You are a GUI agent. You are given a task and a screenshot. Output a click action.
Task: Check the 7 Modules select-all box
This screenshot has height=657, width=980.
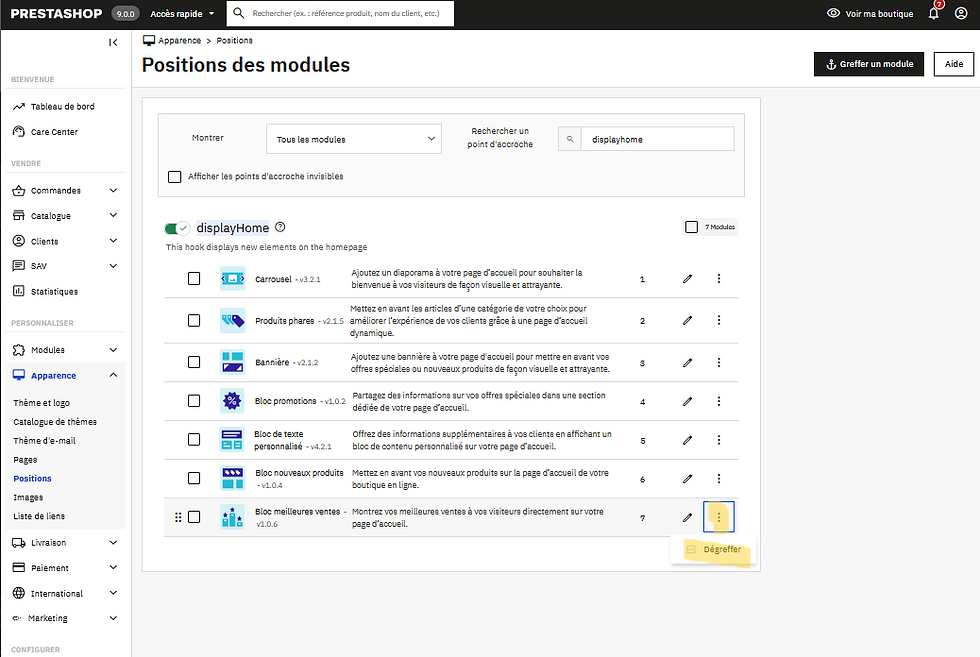691,227
